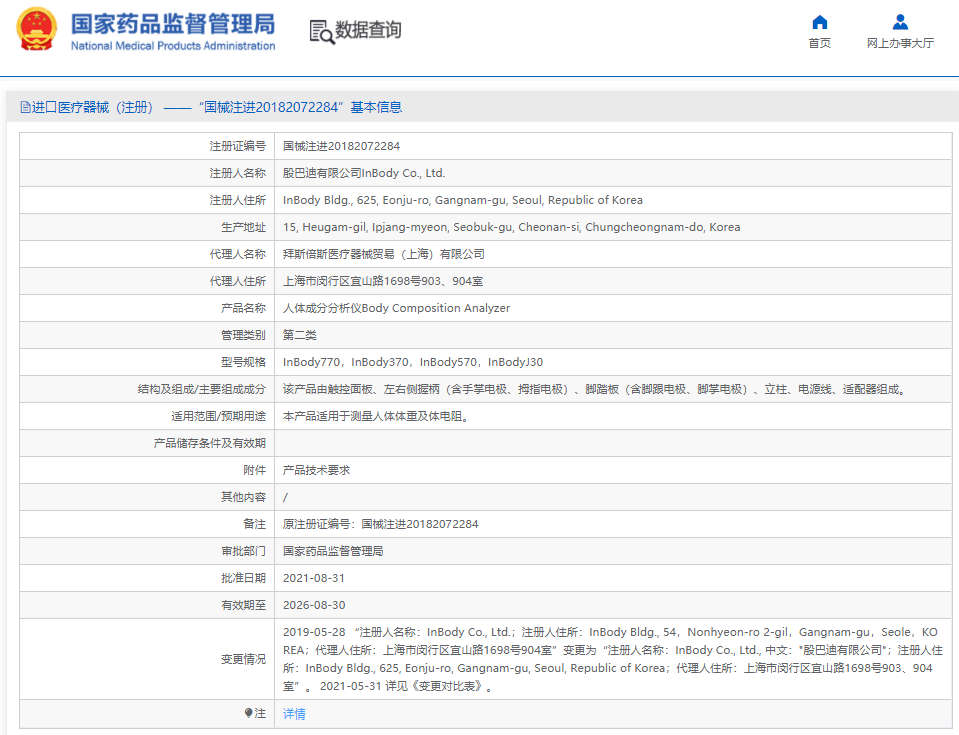Click the document icon before 进口医疗器械
The height and width of the screenshot is (735, 959).
25,107
